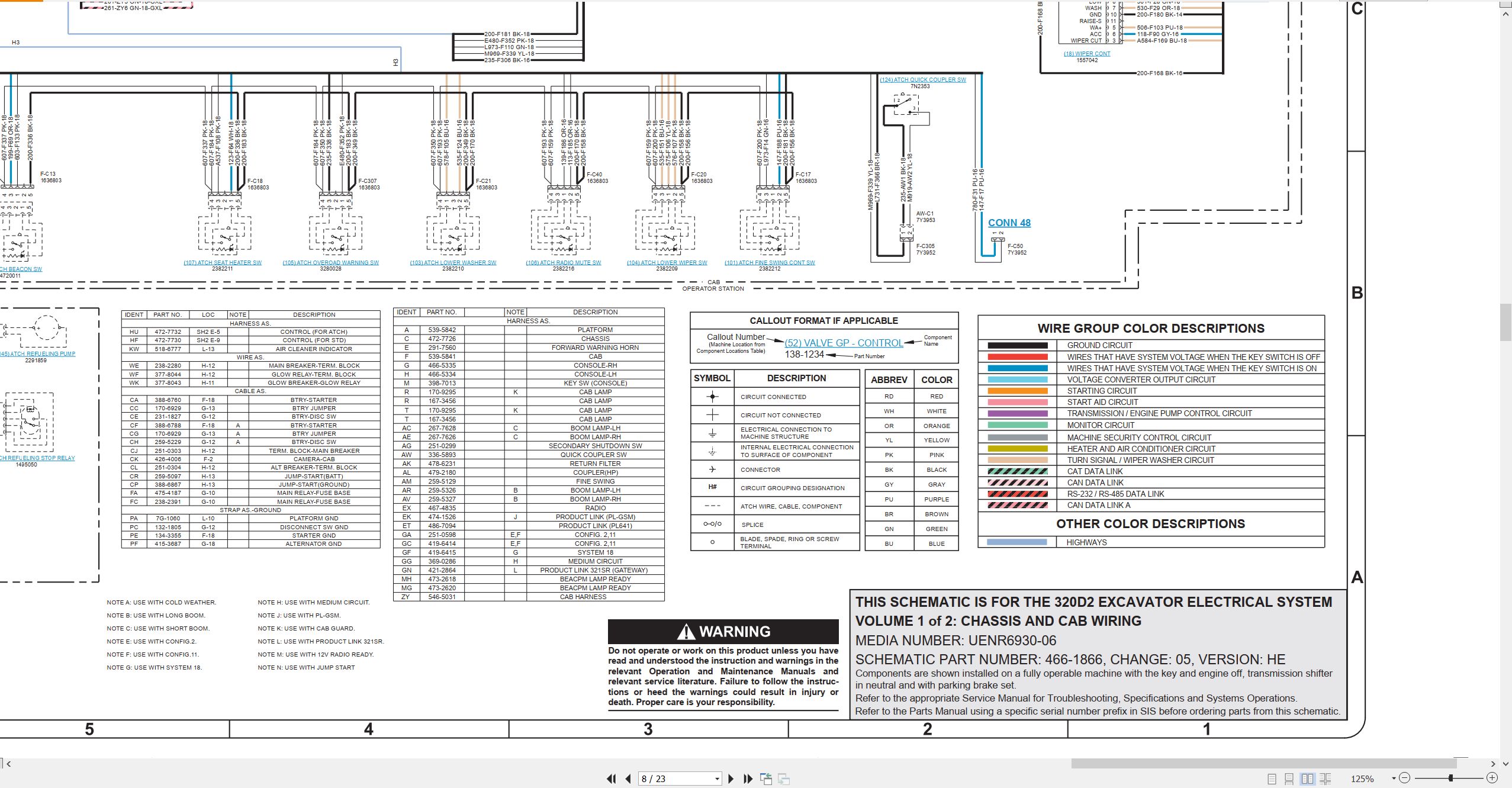Open the (52) VALVE GP - CONTROL link
1512x788 pixels.
point(844,343)
